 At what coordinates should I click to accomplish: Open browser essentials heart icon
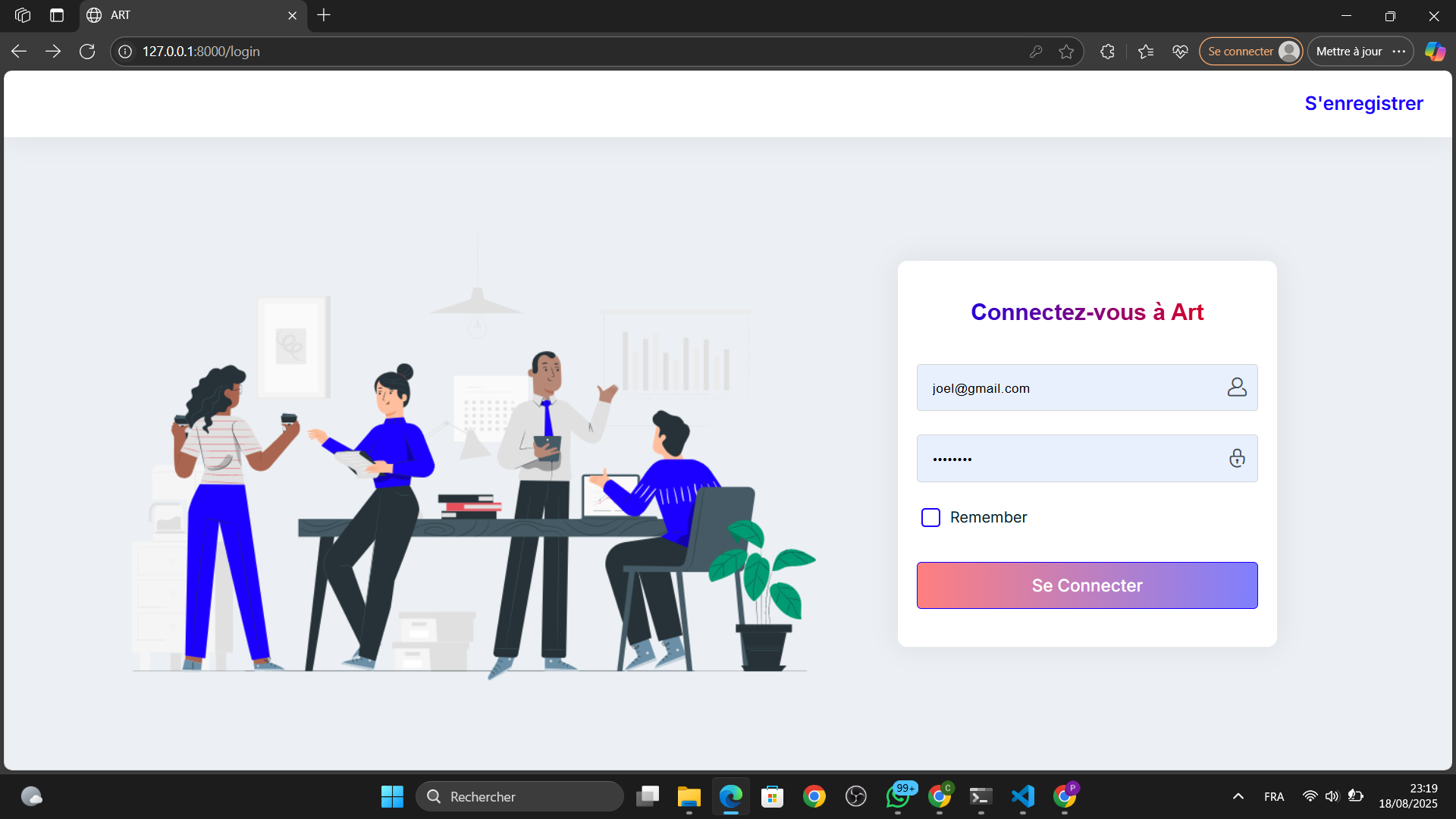click(1180, 52)
